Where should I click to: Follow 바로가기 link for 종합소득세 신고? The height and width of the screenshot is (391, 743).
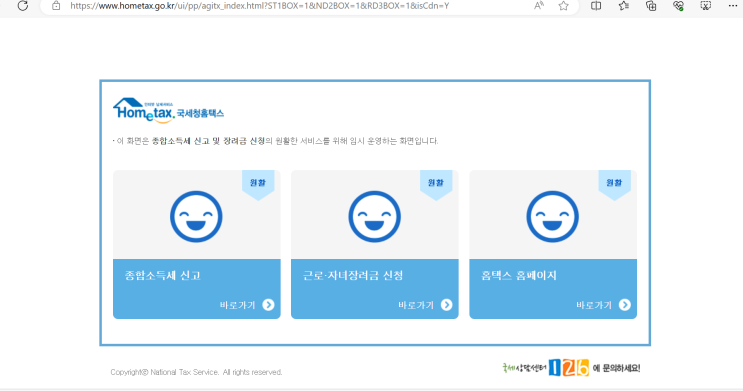(x=237, y=305)
